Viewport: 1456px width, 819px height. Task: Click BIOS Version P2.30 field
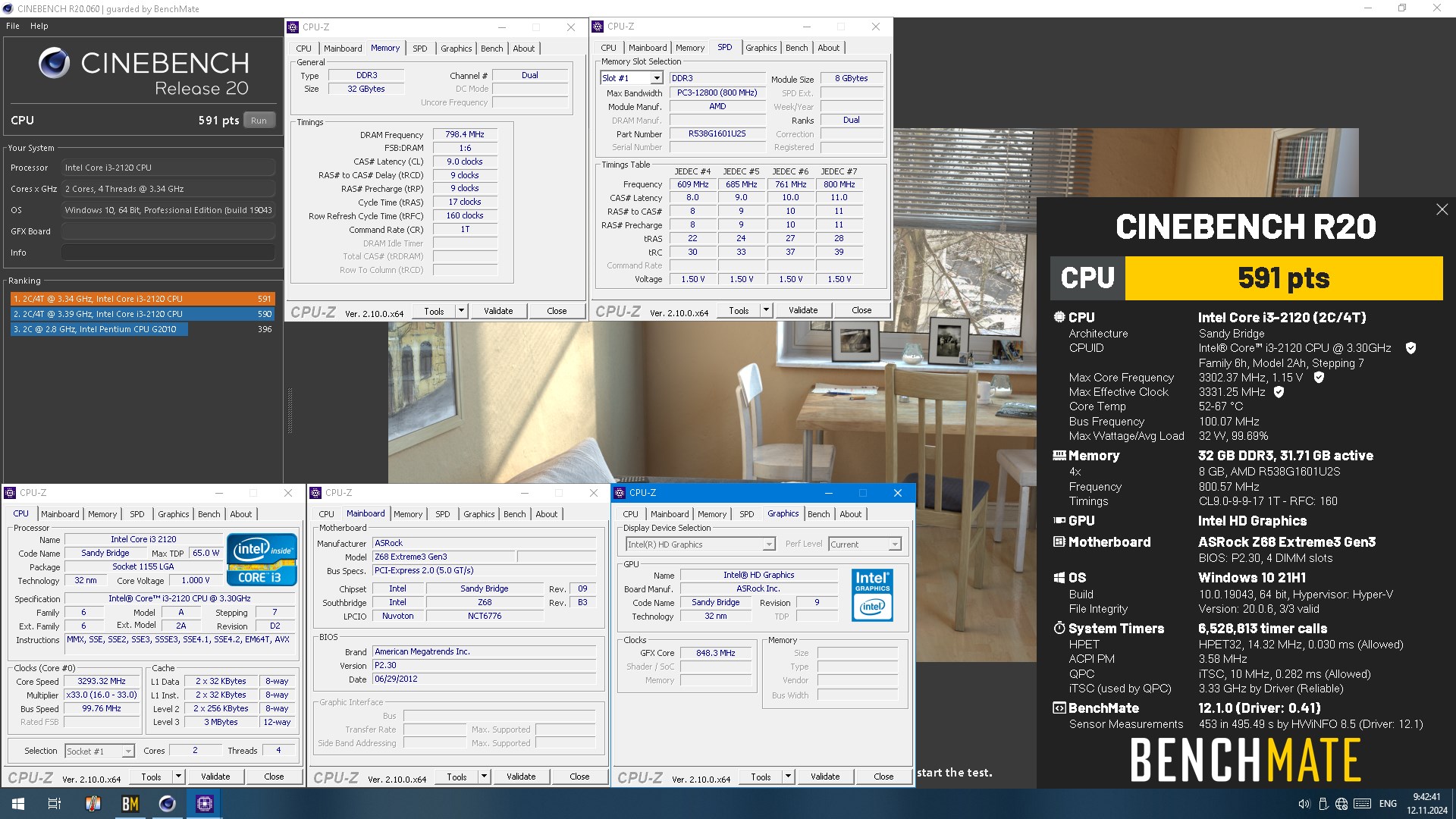484,665
